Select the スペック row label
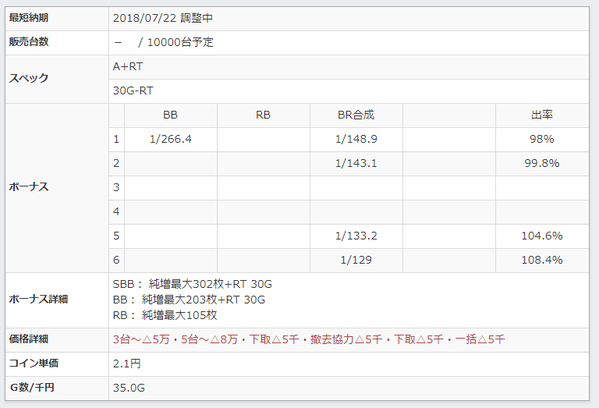The height and width of the screenshot is (408, 599). tap(29, 78)
